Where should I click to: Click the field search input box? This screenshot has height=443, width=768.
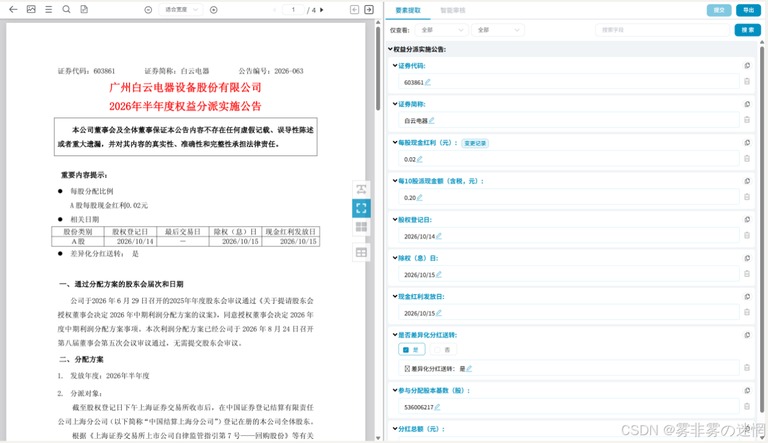click(662, 30)
